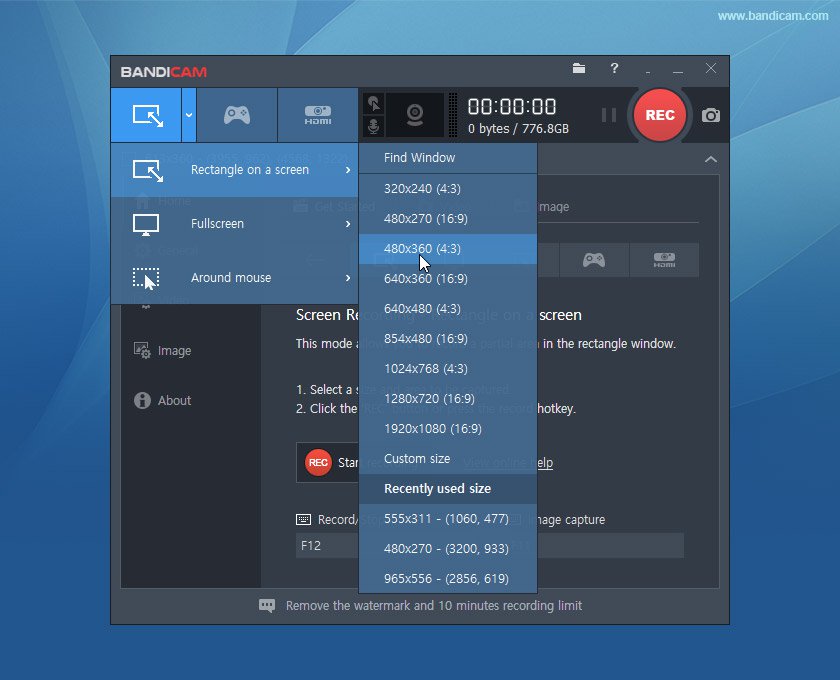Viewport: 840px width, 680px height.
Task: Open the recordings output folder
Action: point(579,70)
